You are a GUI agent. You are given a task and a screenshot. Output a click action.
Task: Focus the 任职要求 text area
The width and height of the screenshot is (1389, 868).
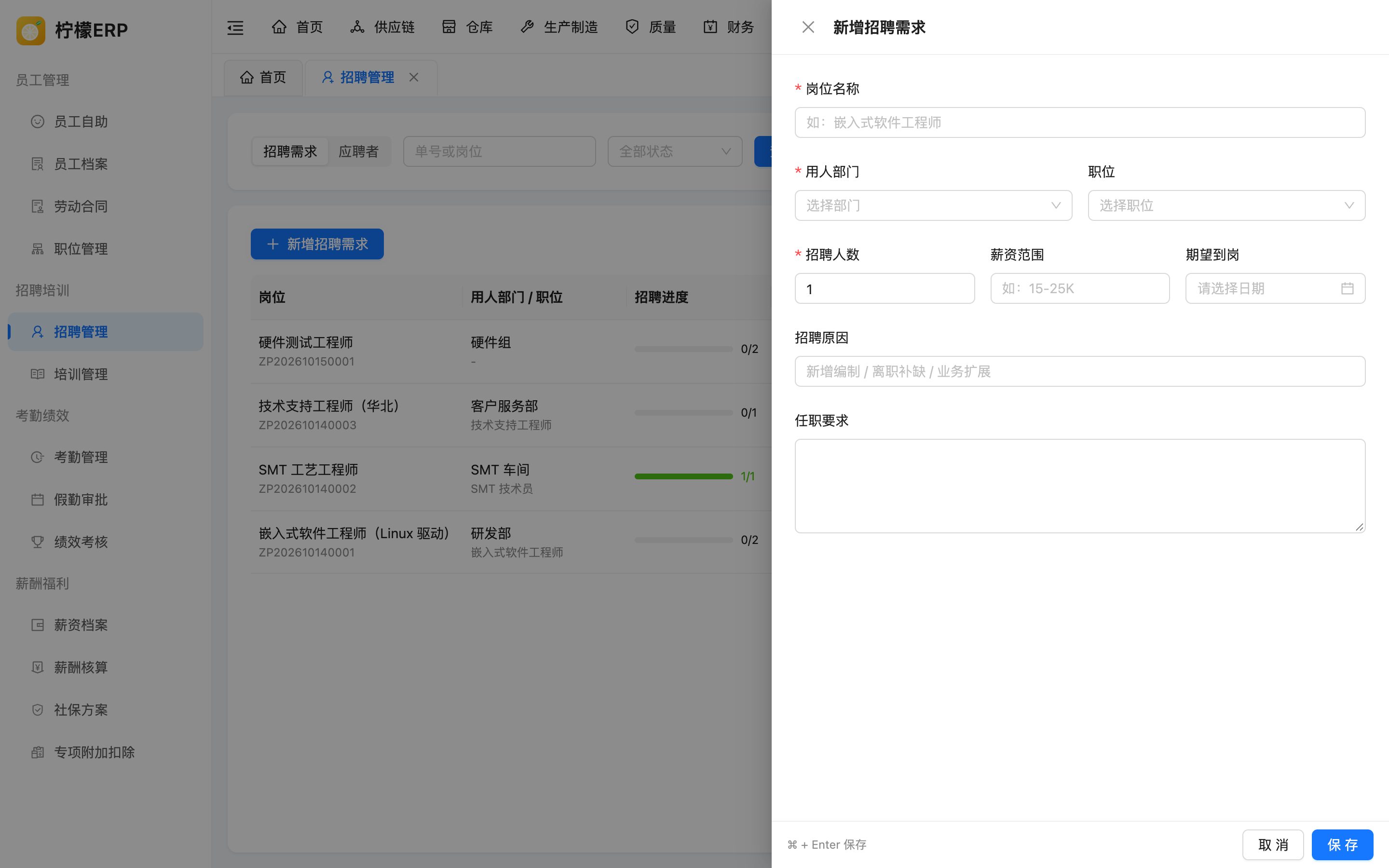click(x=1080, y=486)
